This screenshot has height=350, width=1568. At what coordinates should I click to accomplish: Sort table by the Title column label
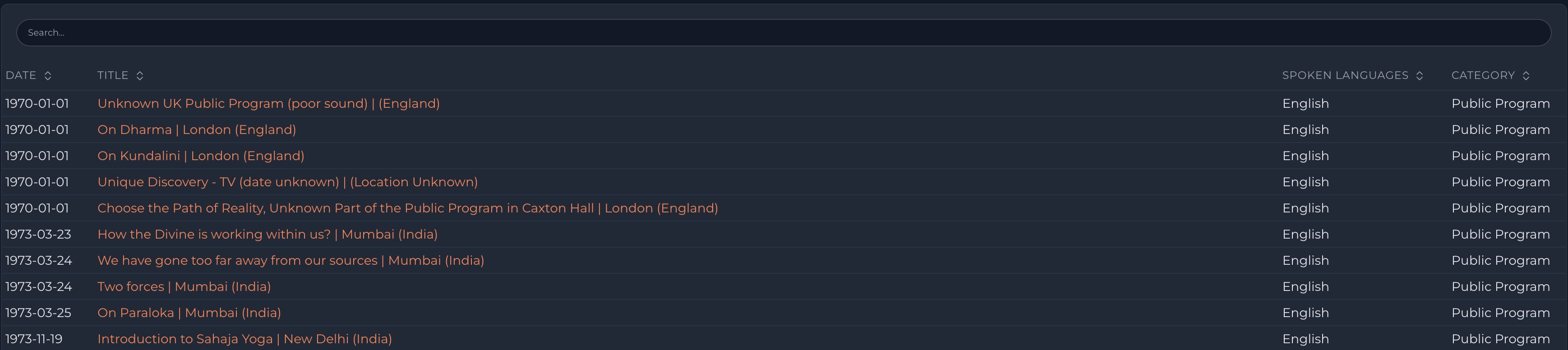[113, 75]
